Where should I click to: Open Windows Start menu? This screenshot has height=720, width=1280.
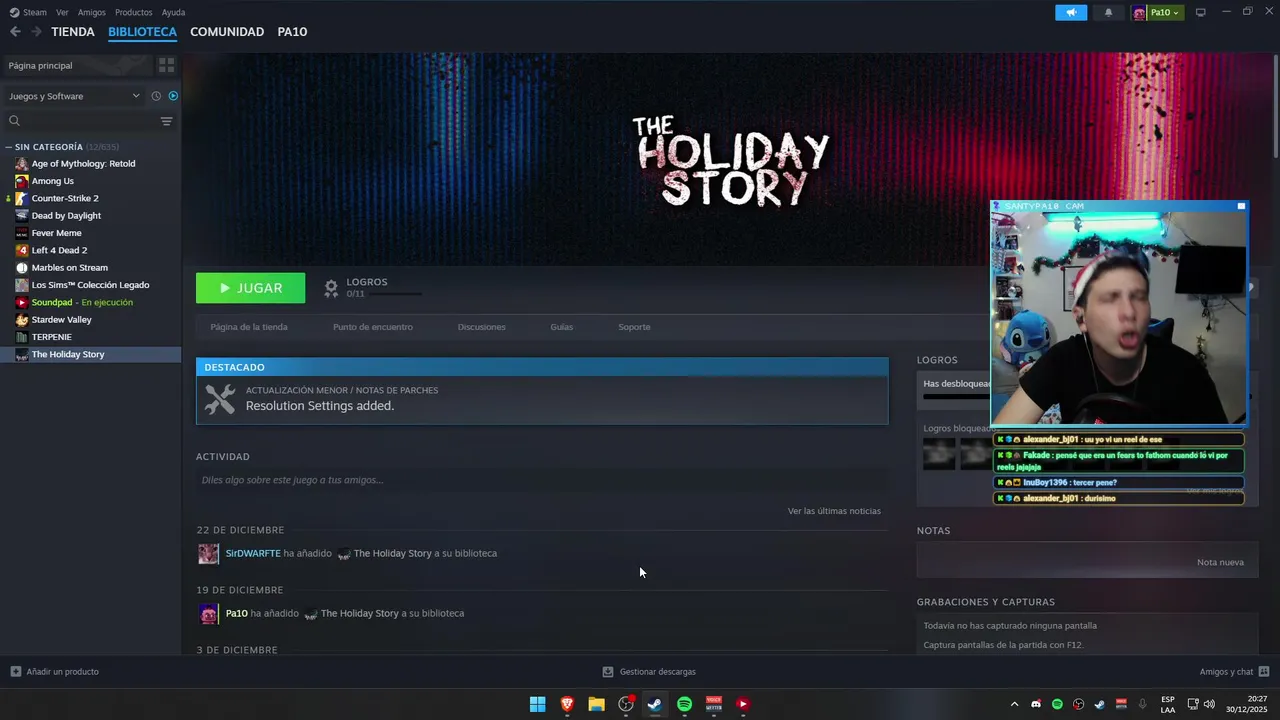click(537, 704)
